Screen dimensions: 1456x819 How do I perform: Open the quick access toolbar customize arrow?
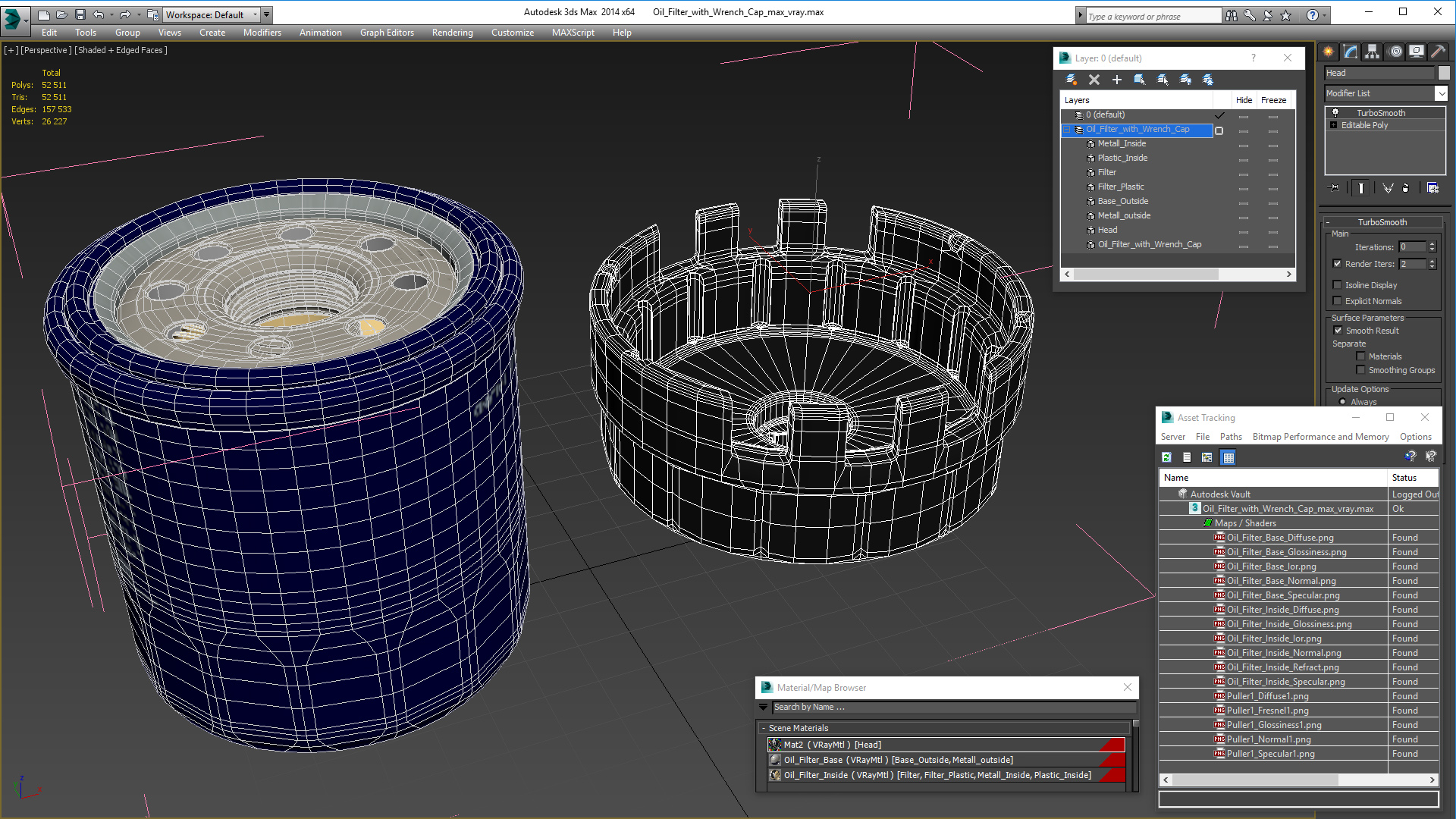(267, 14)
